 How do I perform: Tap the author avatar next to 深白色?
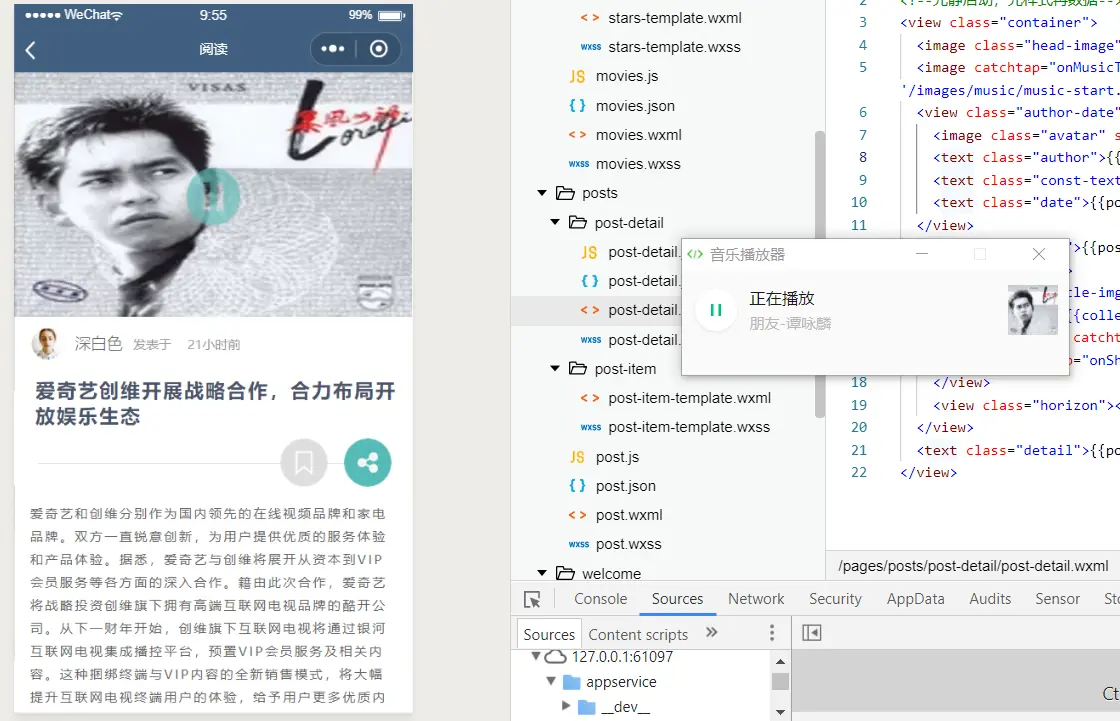pos(46,343)
